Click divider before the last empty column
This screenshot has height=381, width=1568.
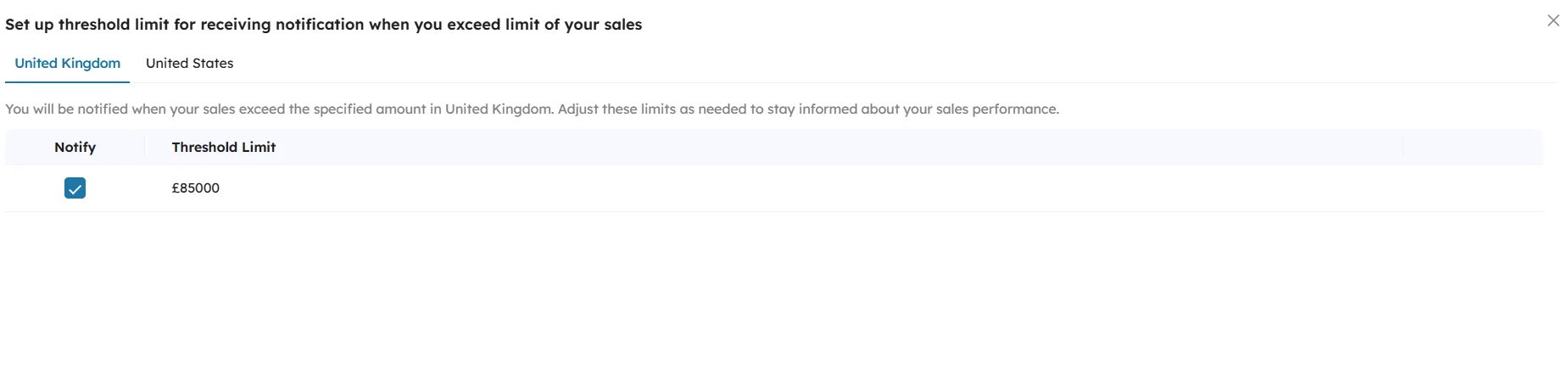click(x=1403, y=147)
